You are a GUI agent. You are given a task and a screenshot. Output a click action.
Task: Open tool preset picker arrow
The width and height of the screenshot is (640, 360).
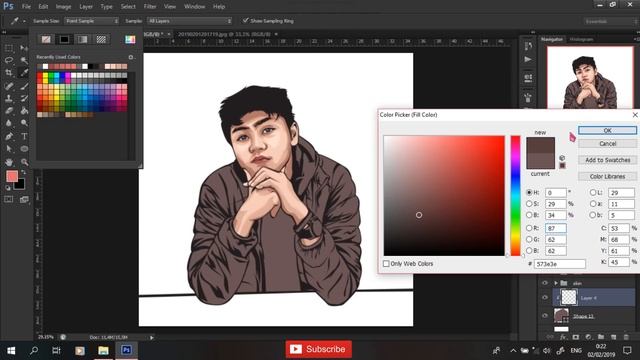24,21
